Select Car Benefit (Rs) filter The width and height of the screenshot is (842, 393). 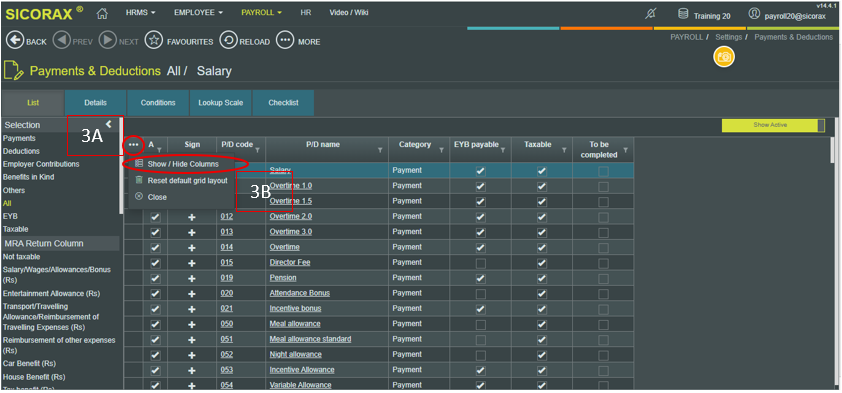coord(29,363)
